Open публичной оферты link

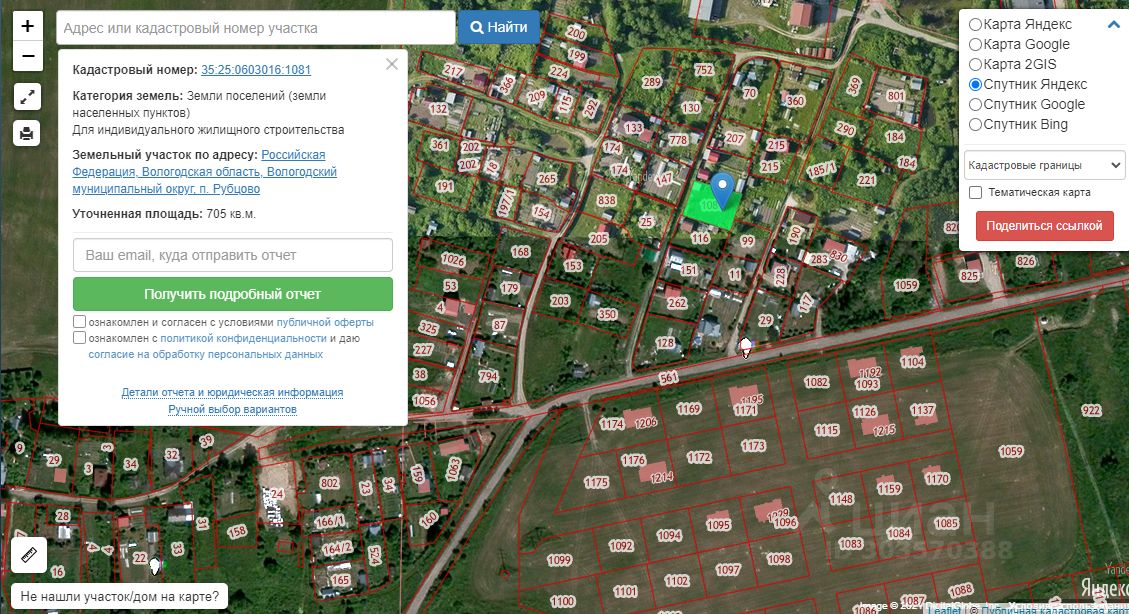point(325,322)
